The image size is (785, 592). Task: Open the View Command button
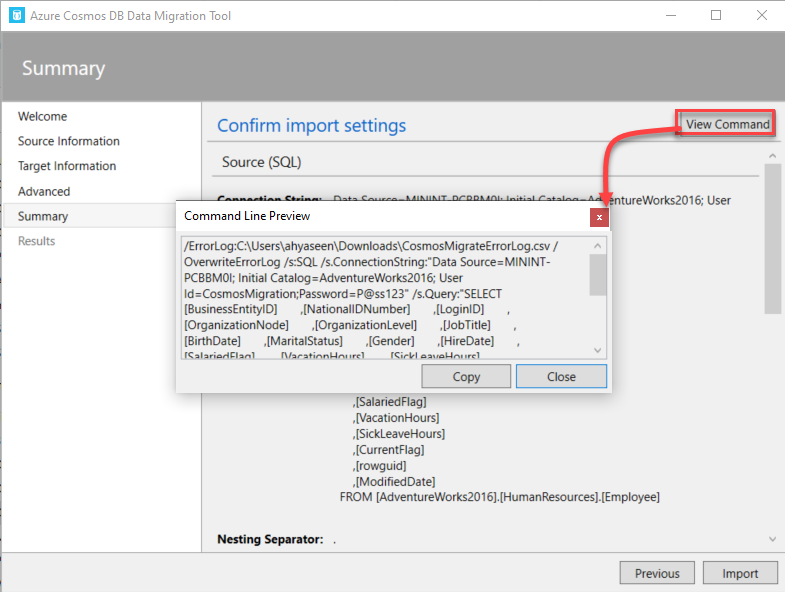(727, 124)
